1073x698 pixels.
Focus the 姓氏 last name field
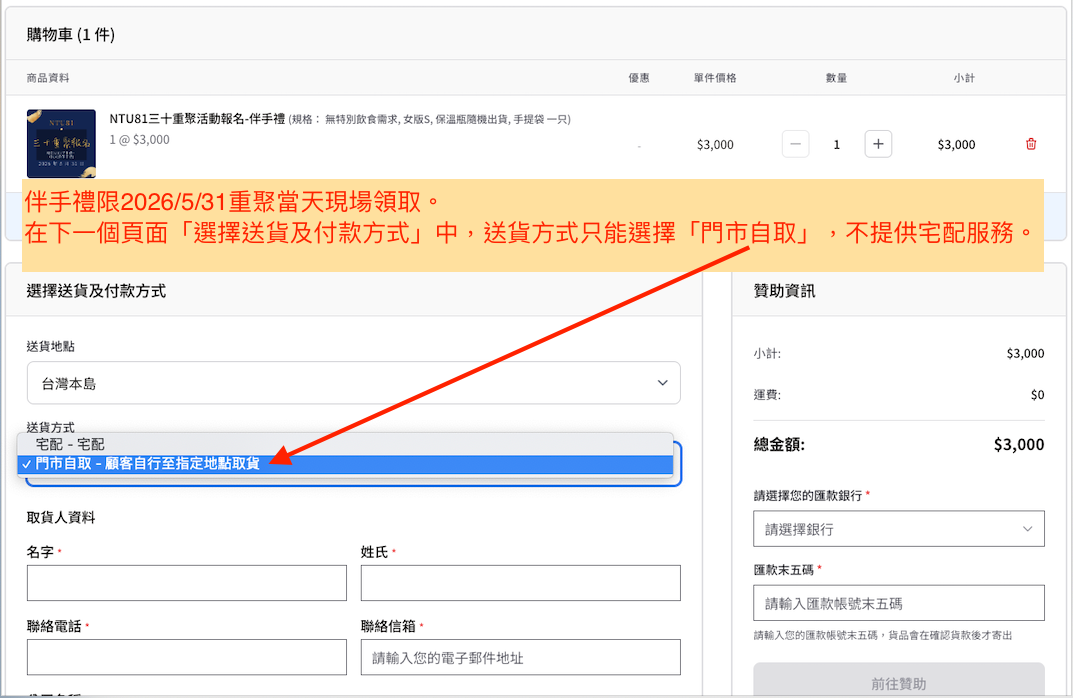[520, 583]
